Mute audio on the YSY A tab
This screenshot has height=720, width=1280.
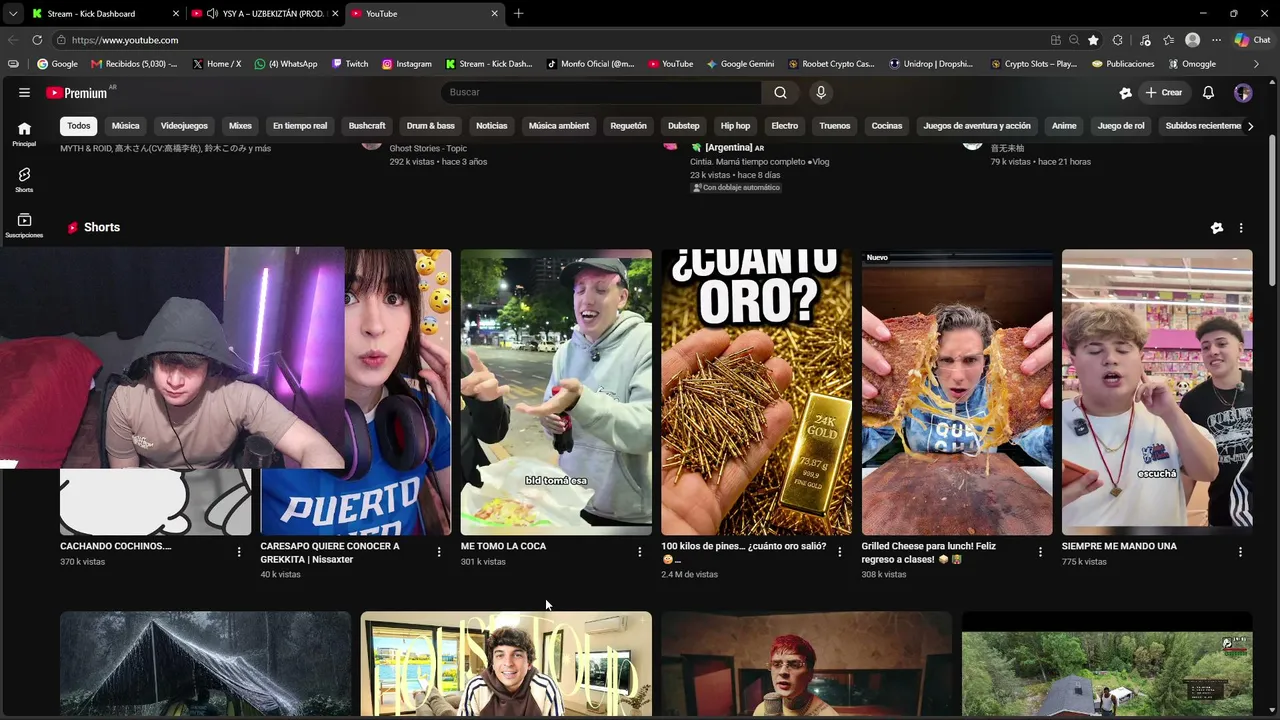click(x=212, y=13)
